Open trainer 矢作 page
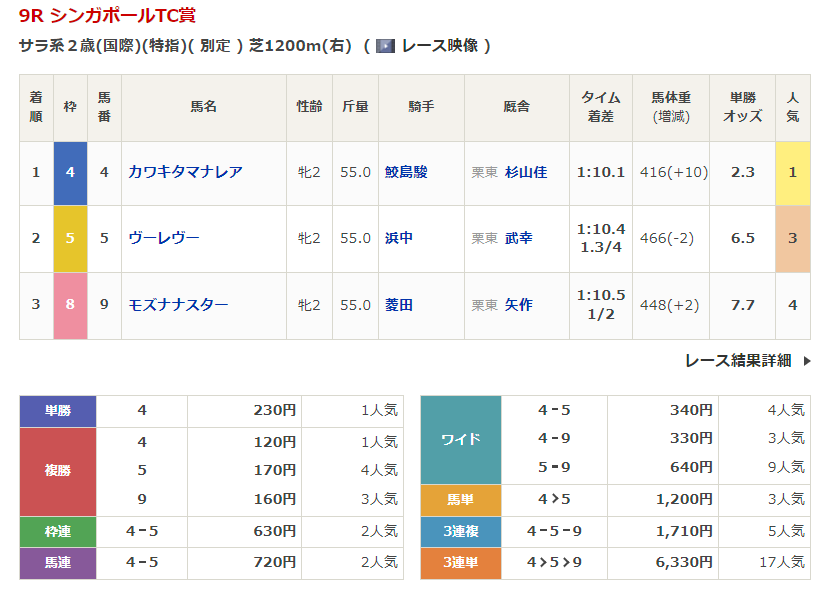This screenshot has height=590, width=832. click(519, 305)
